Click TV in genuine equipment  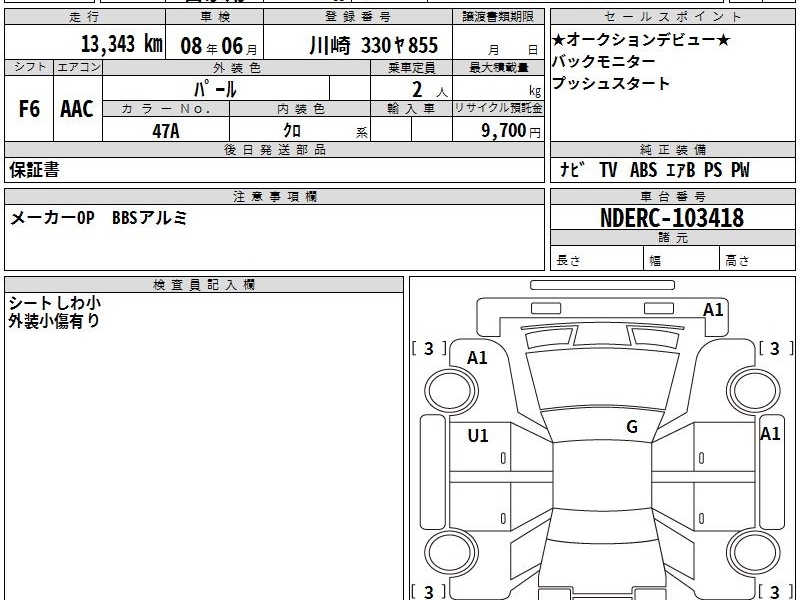pos(608,169)
